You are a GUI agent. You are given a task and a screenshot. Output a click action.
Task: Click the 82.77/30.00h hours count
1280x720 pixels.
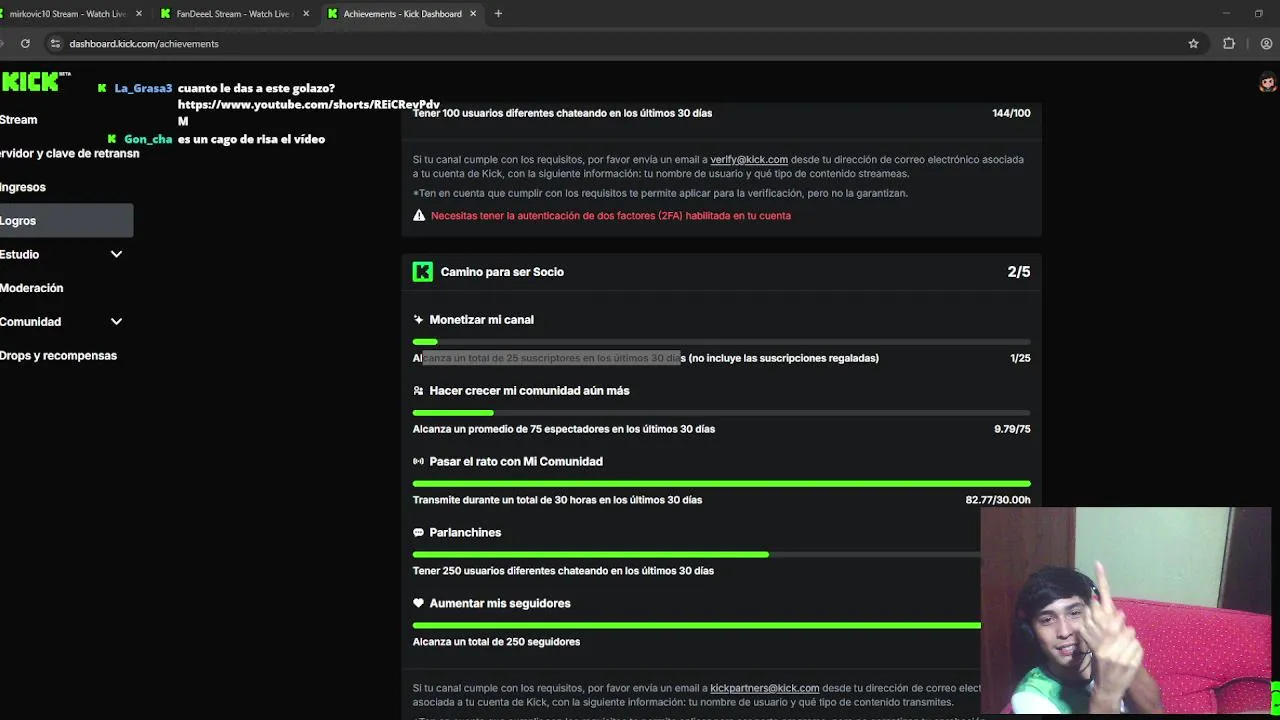pos(998,500)
